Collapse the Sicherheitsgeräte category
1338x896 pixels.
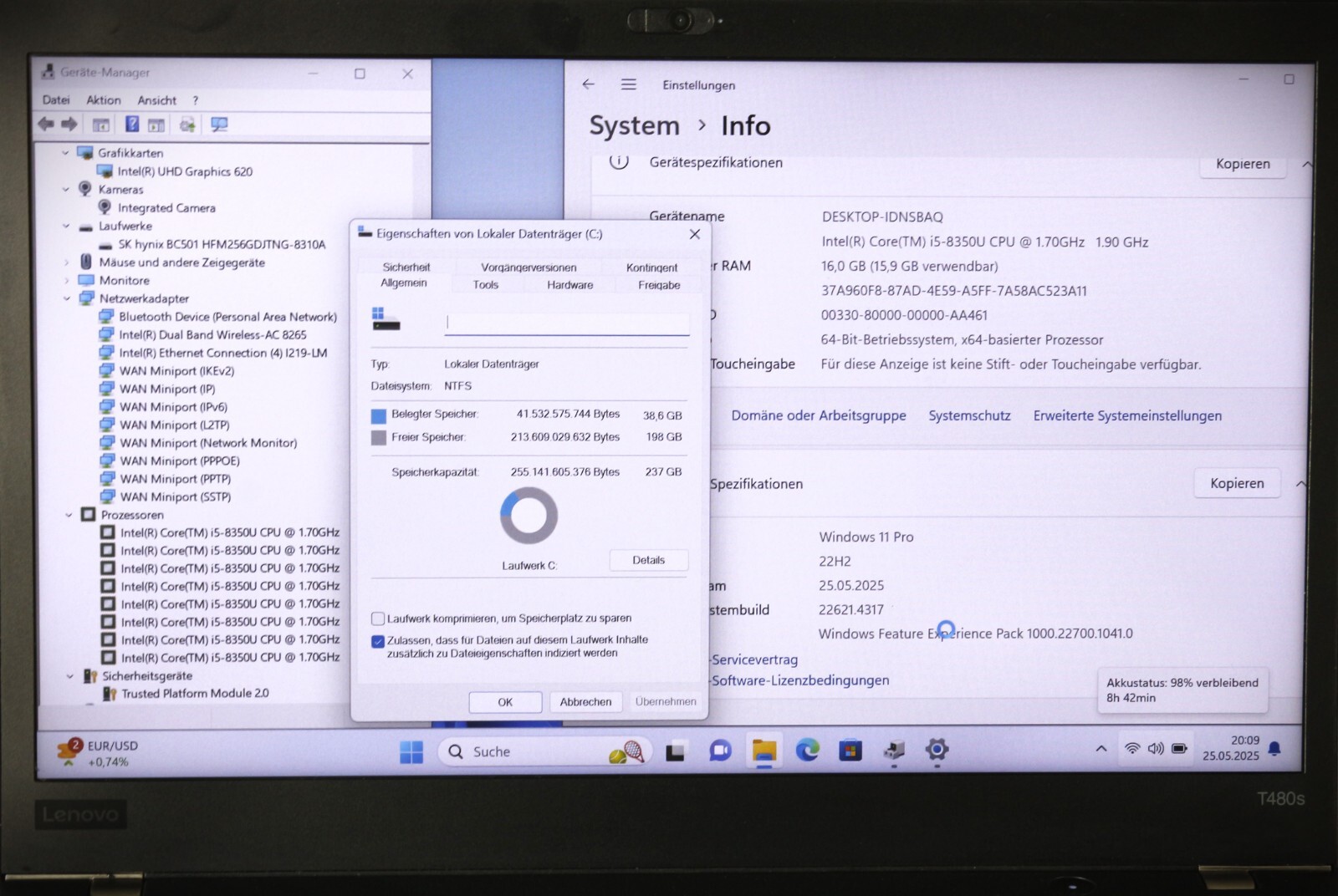click(70, 676)
